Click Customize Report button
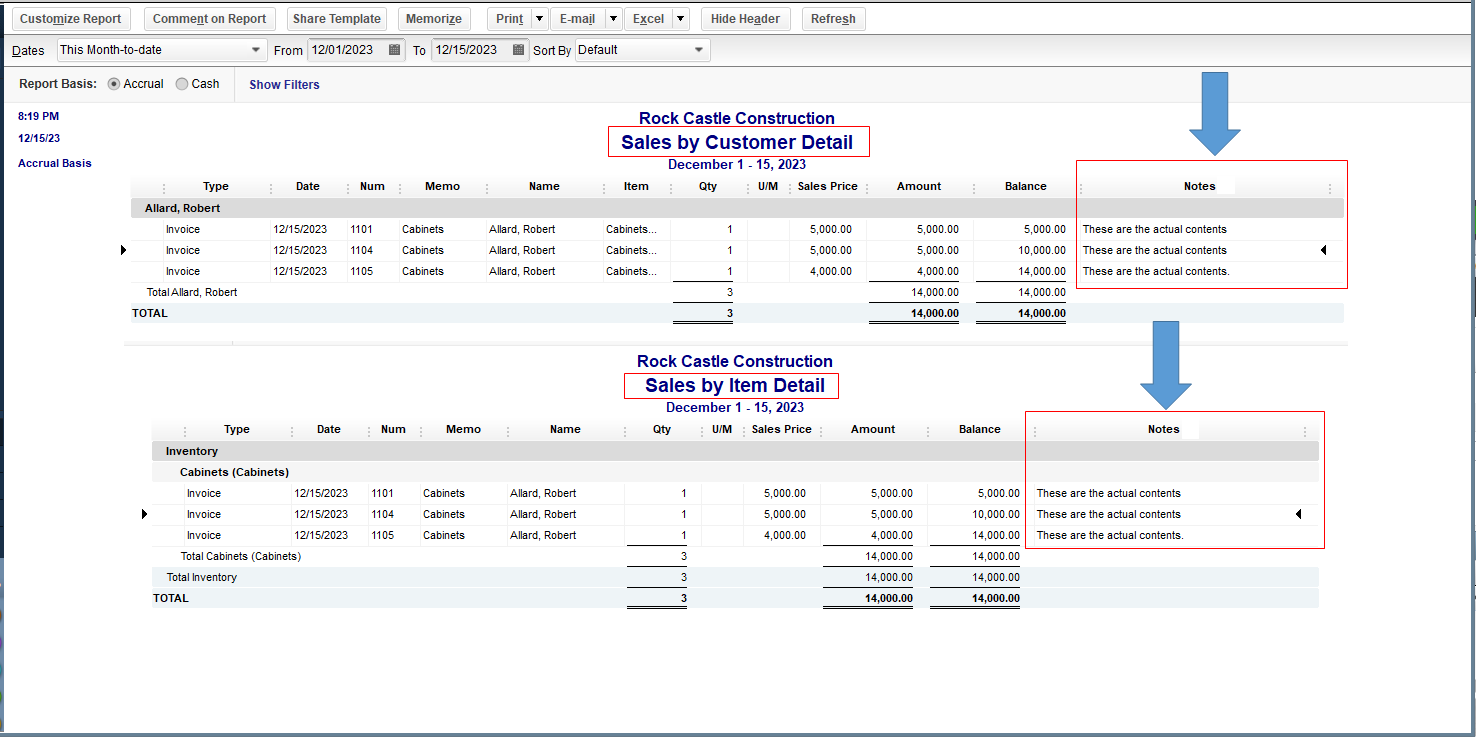This screenshot has height=737, width=1476. 71,19
